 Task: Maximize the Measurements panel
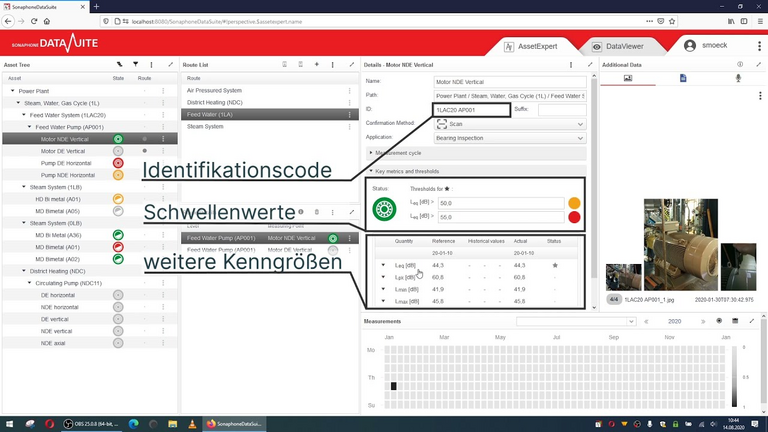click(x=752, y=321)
